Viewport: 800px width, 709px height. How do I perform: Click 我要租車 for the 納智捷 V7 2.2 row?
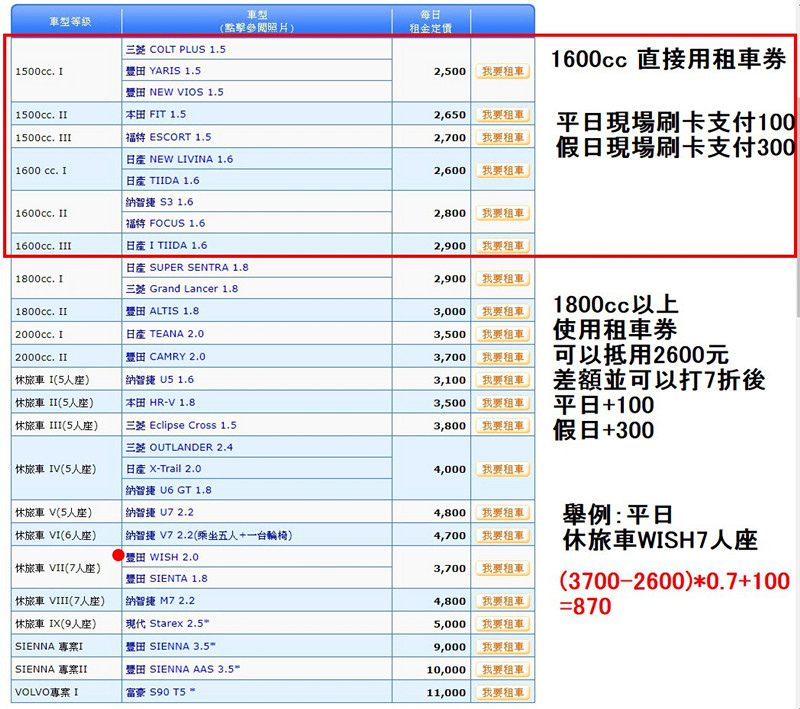point(503,535)
